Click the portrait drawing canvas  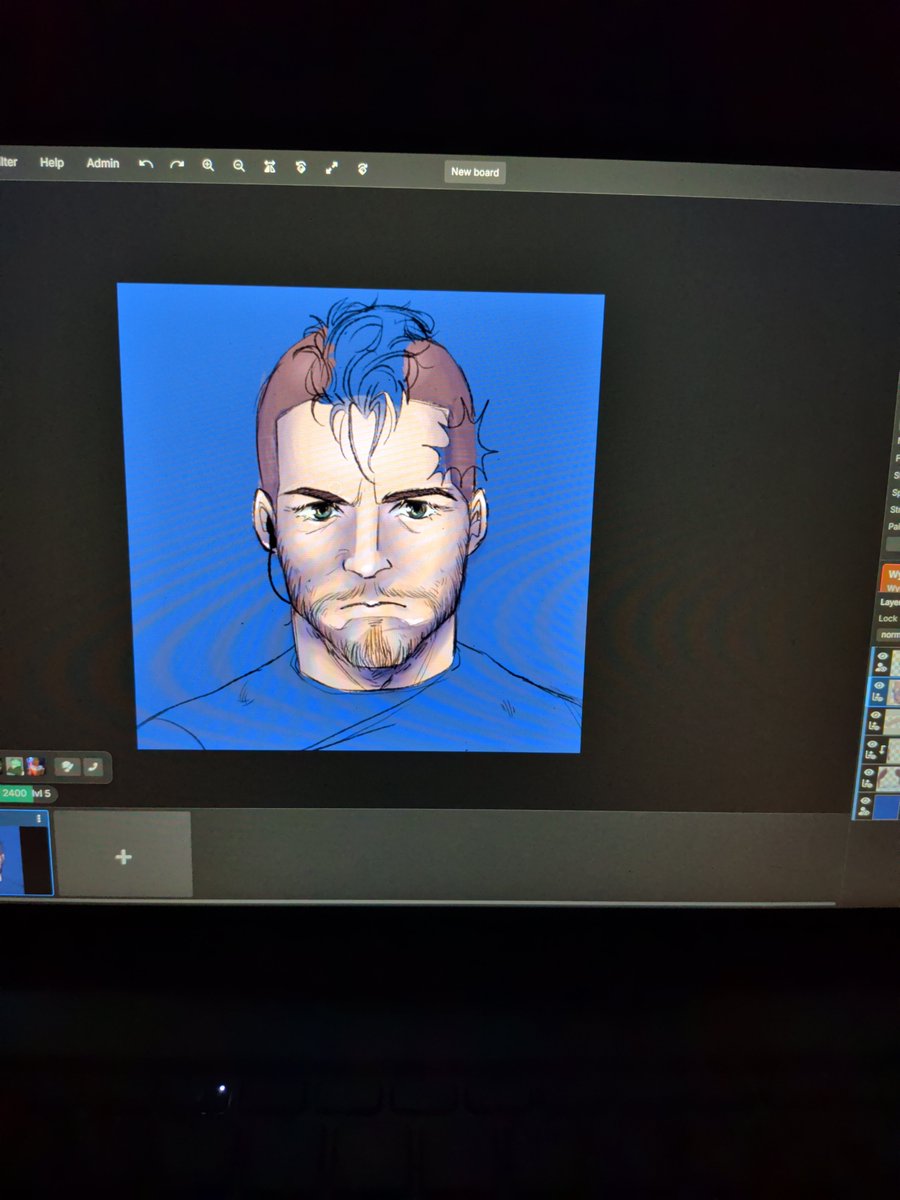pyautogui.click(x=360, y=517)
